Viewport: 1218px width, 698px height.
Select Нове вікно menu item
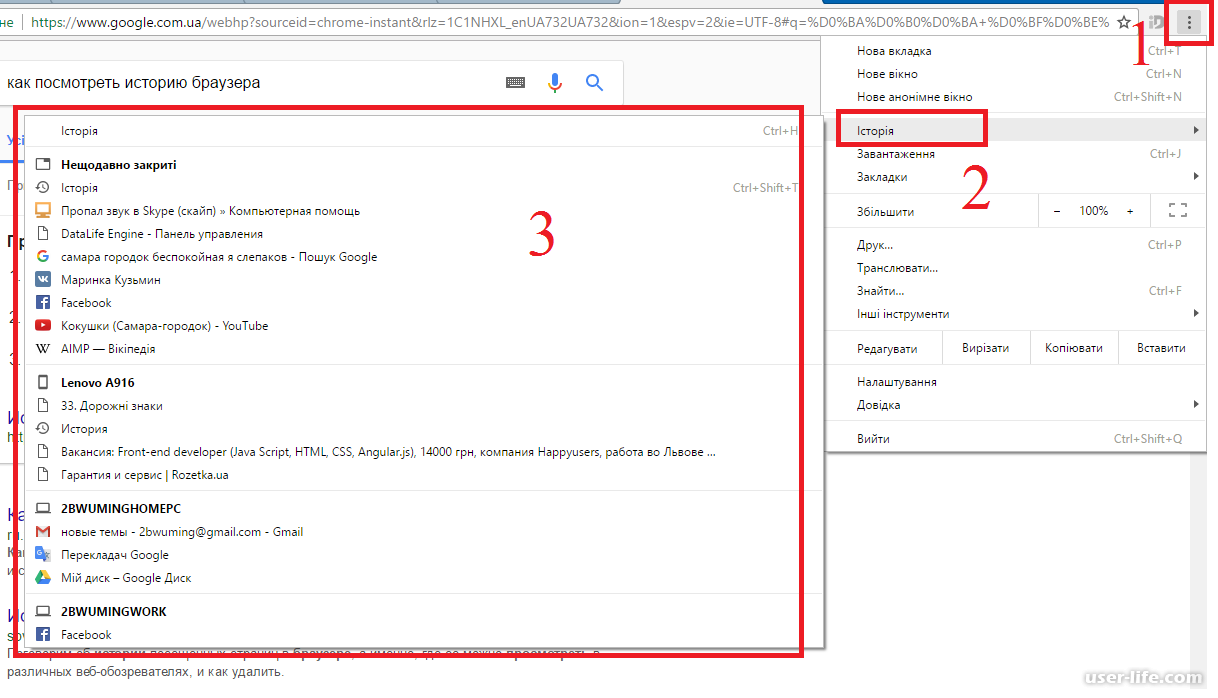1016,74
